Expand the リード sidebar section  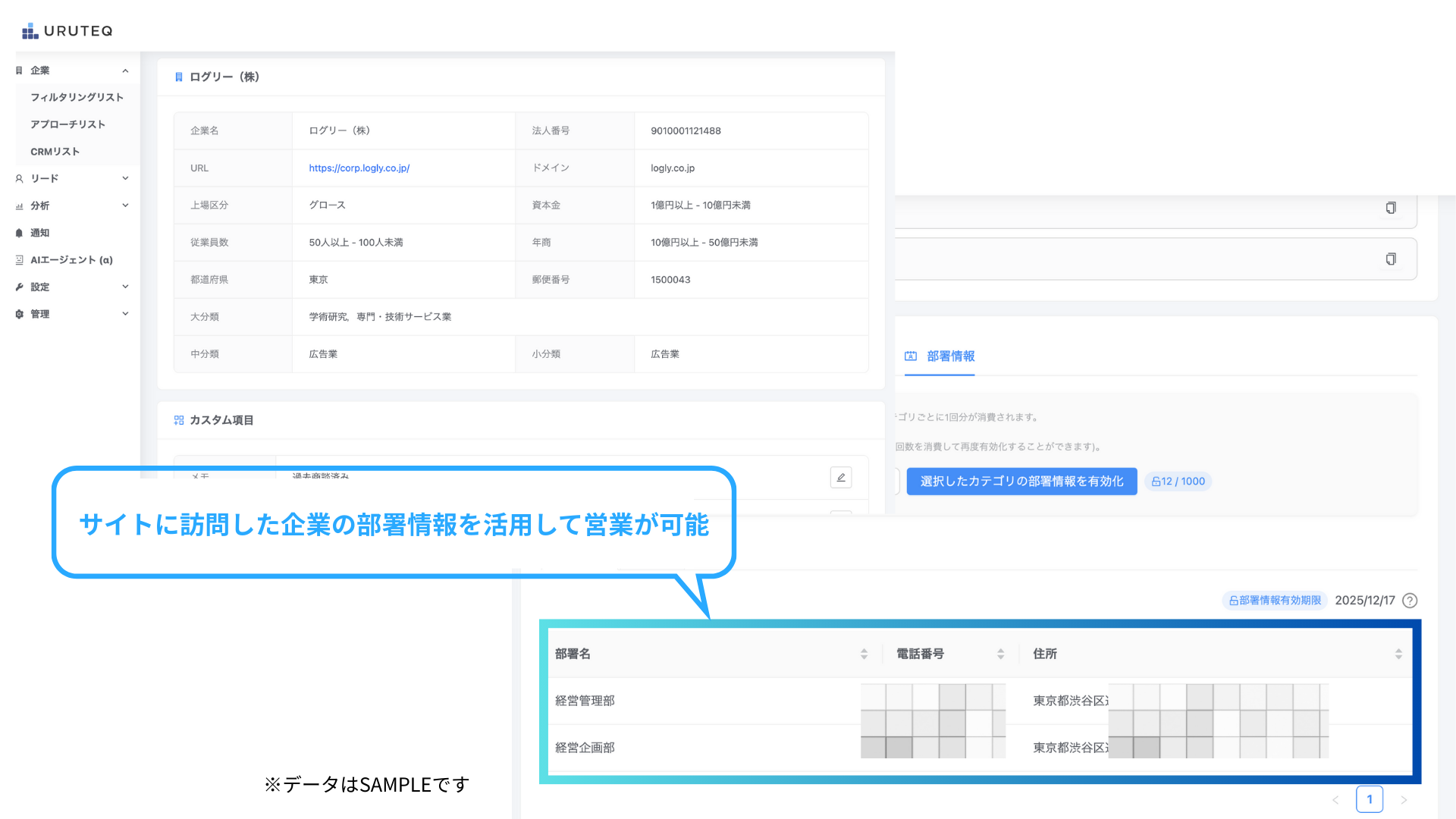125,178
